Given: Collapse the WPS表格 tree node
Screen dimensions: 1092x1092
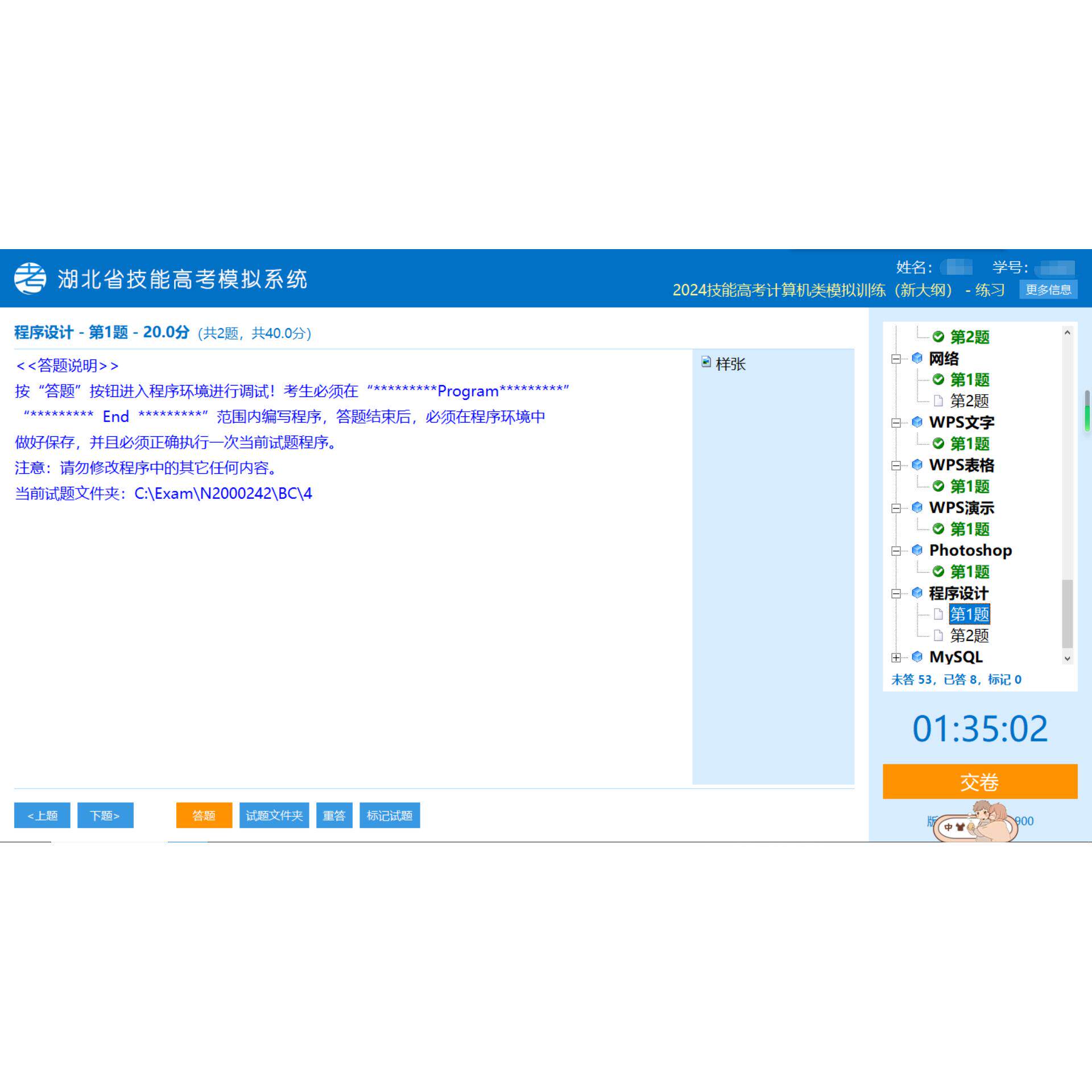Looking at the screenshot, I should click(896, 466).
